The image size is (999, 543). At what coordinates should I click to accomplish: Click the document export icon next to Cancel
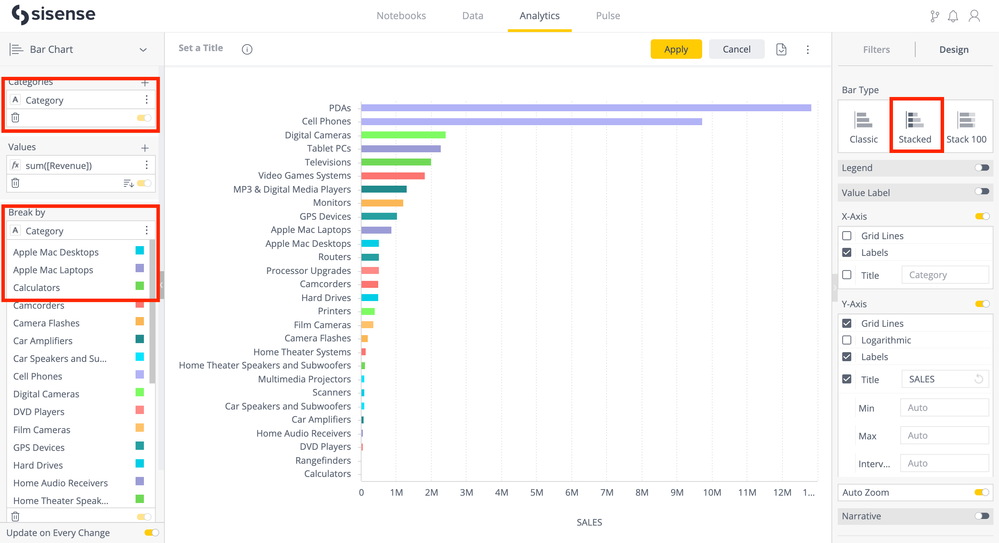point(781,49)
